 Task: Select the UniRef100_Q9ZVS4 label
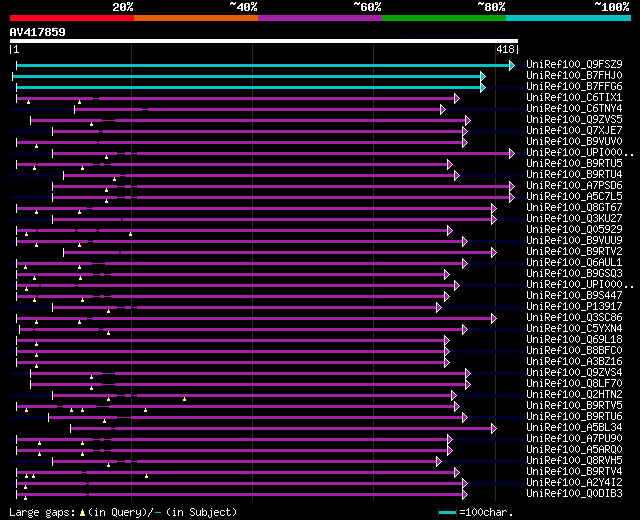(574, 373)
